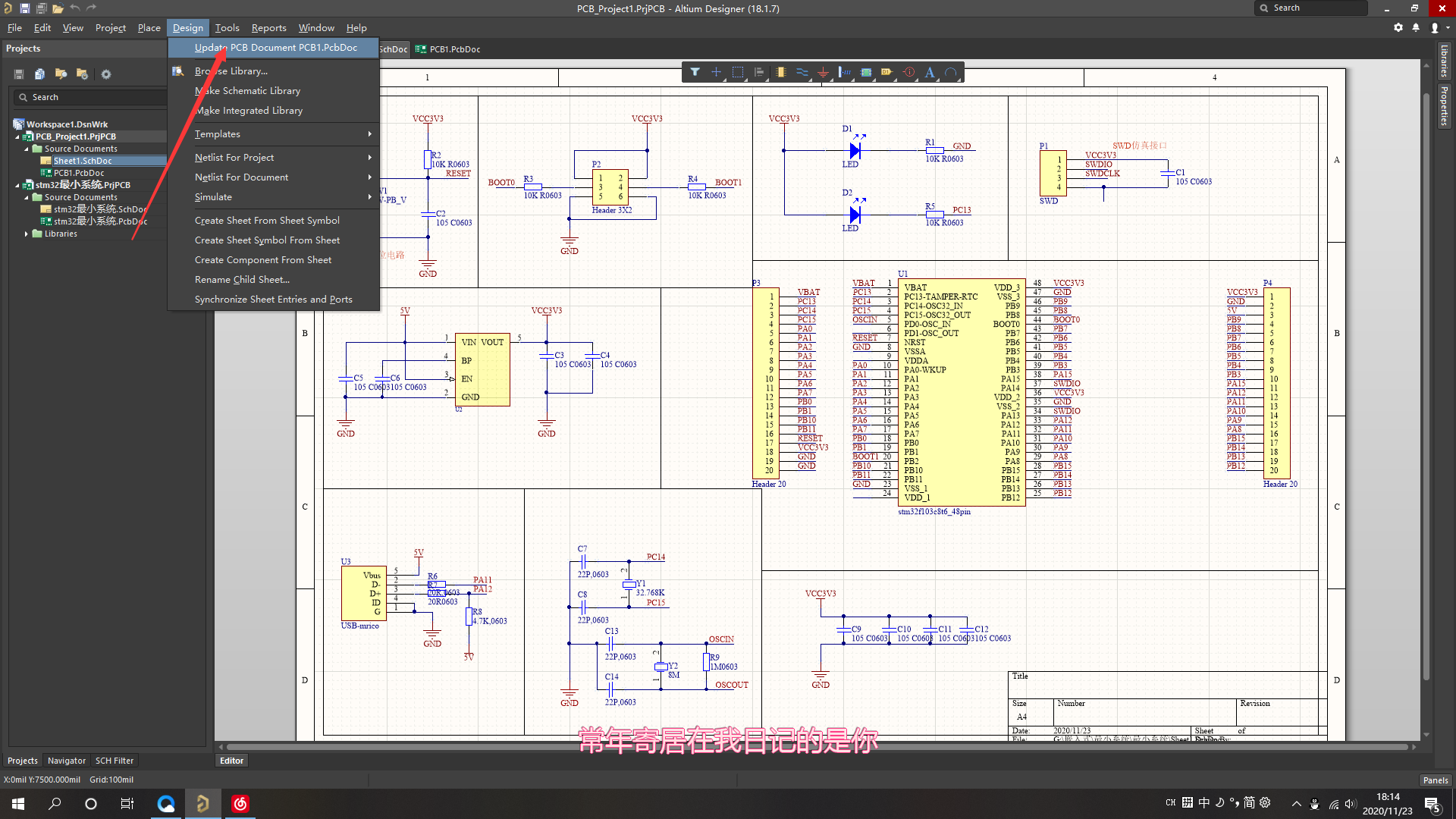This screenshot has height=819, width=1456.
Task: Select the place port D1 icon
Action: click(887, 72)
